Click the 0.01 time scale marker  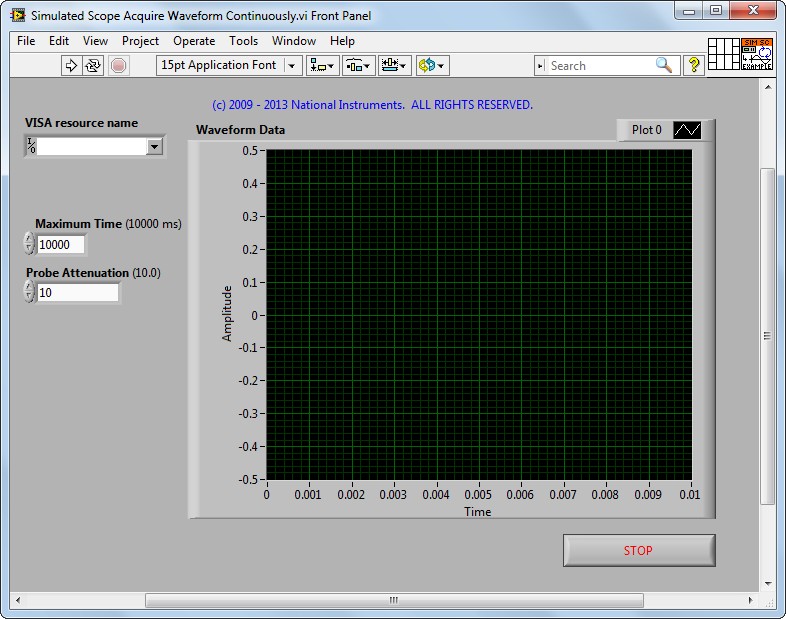(x=690, y=495)
